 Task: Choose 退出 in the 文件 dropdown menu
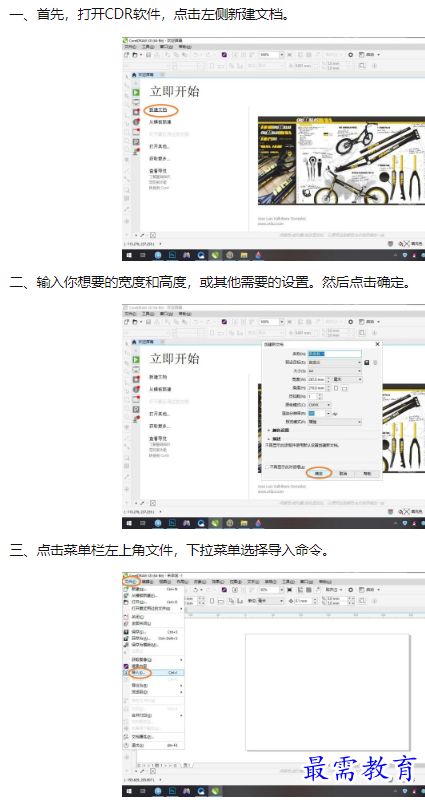[x=154, y=745]
